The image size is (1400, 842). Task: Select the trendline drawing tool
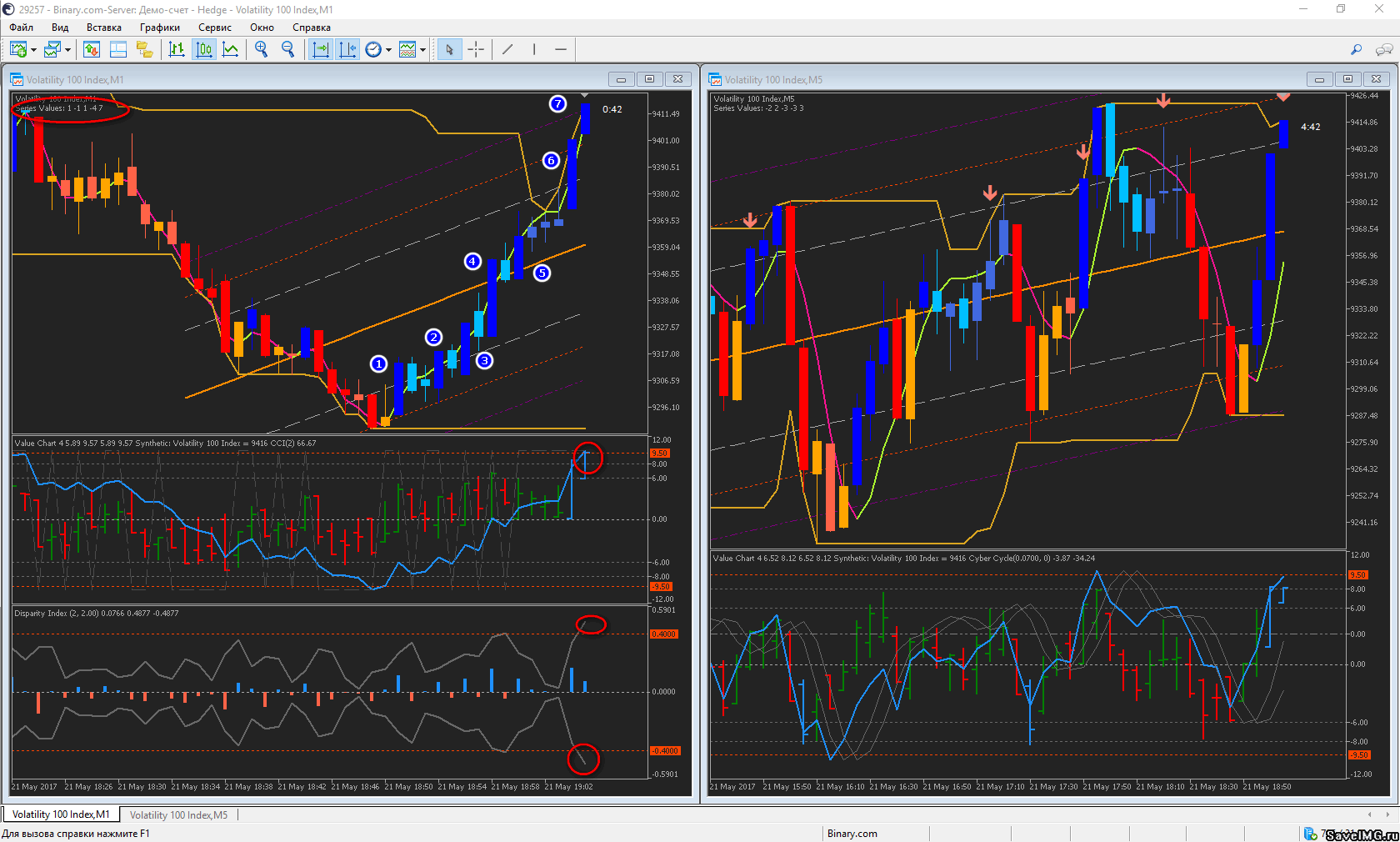[x=507, y=50]
